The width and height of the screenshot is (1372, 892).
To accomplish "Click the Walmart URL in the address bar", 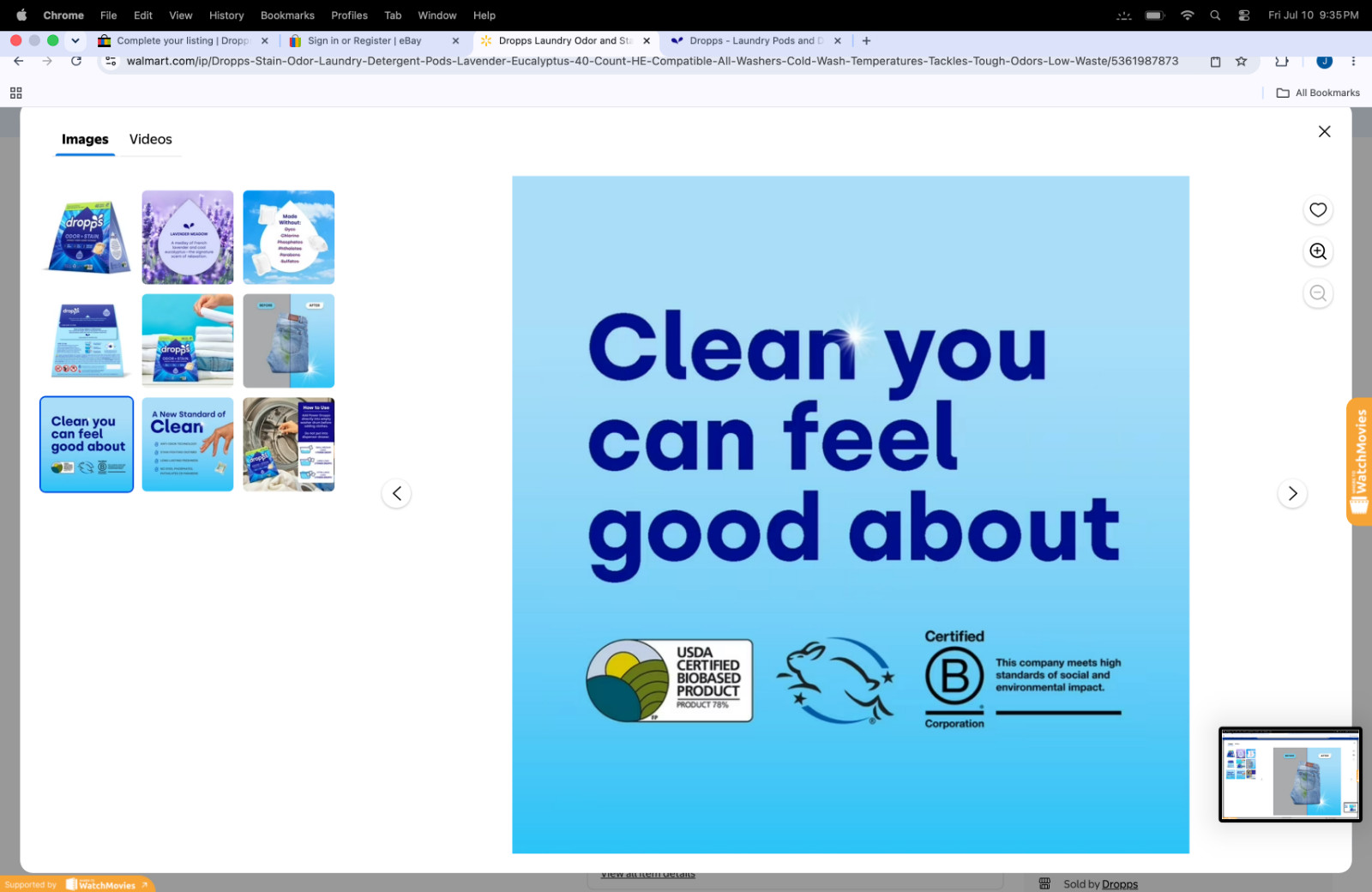I will [x=652, y=61].
